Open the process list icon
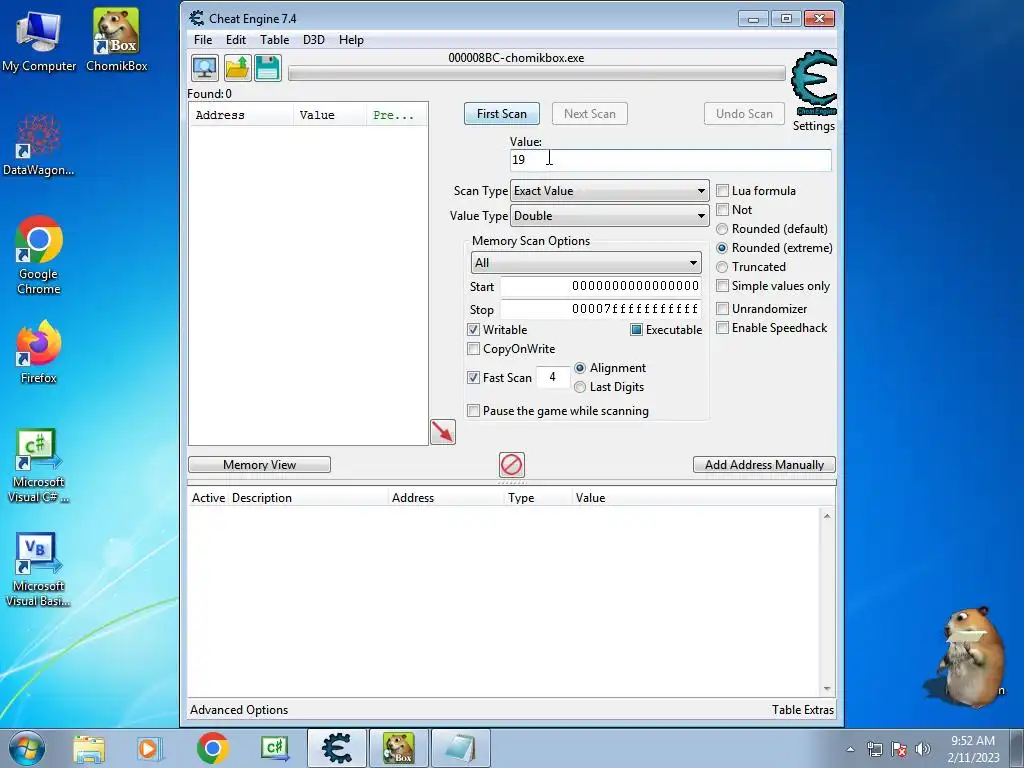Image resolution: width=1024 pixels, height=768 pixels. click(x=205, y=68)
